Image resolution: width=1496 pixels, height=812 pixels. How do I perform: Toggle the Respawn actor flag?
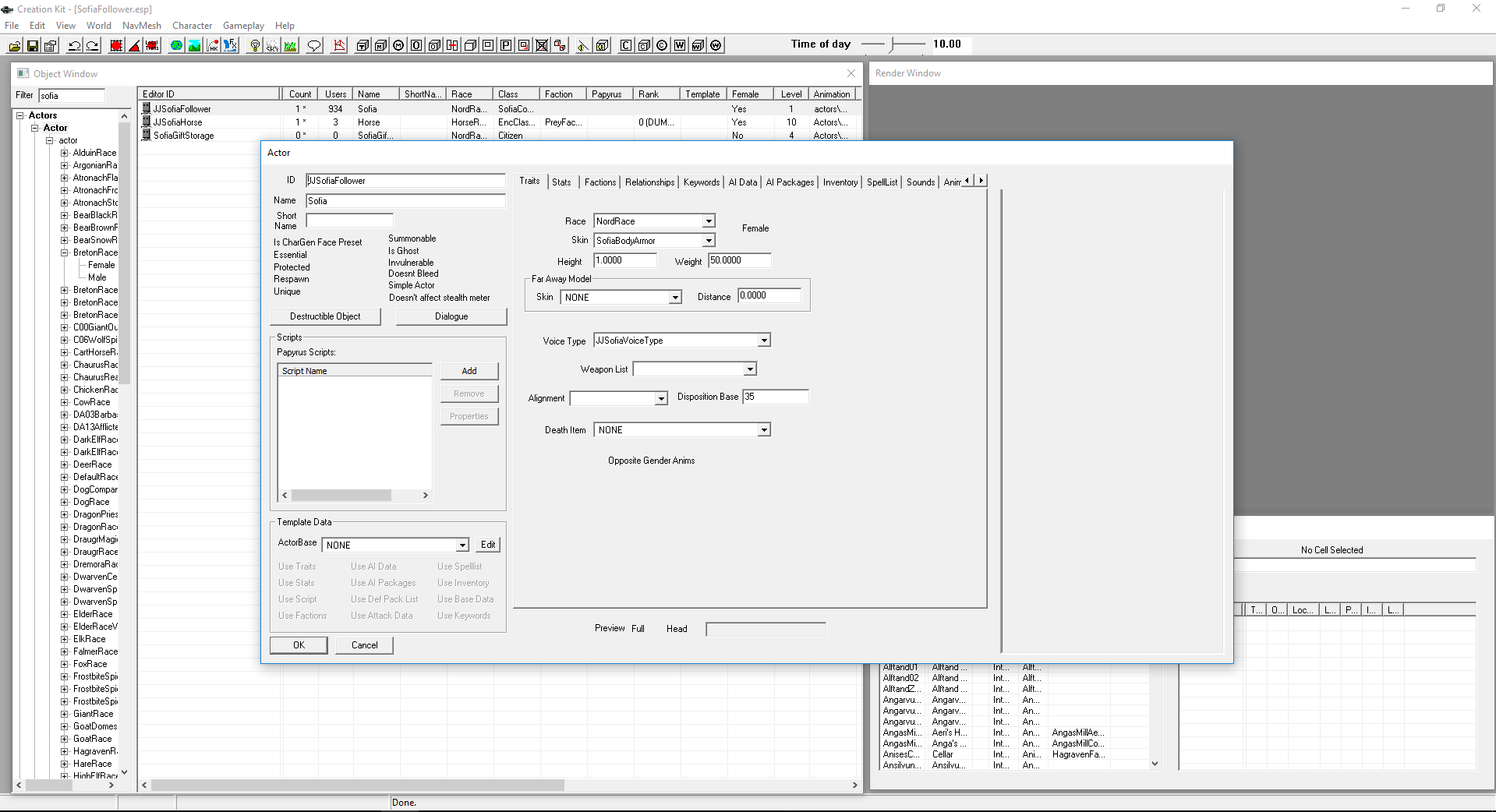point(291,279)
